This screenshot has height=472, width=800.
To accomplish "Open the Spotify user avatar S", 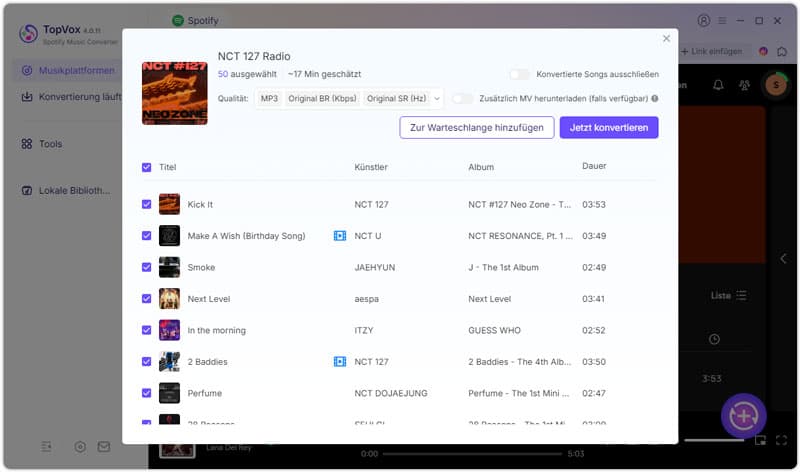I will click(776, 85).
